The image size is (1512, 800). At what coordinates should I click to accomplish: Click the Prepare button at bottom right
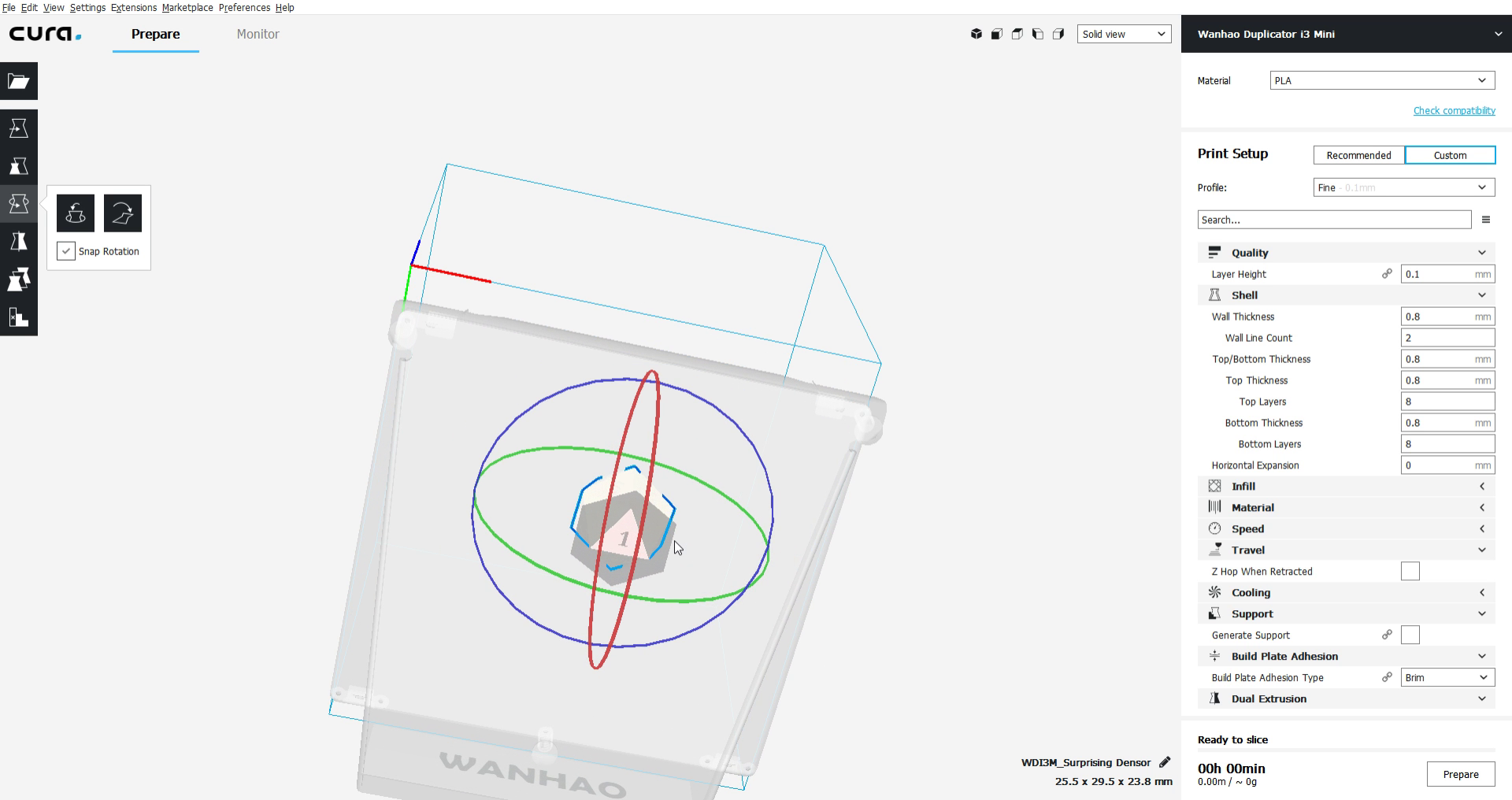[1461, 774]
